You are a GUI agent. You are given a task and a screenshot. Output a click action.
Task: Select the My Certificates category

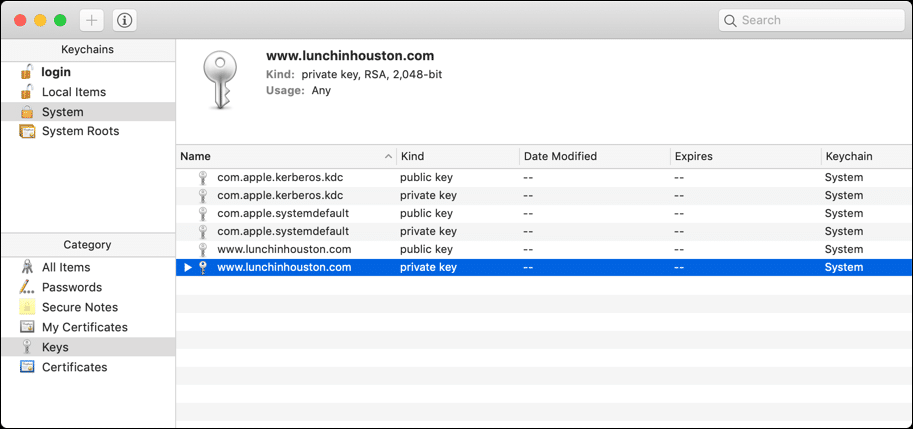pyautogui.click(x=84, y=327)
